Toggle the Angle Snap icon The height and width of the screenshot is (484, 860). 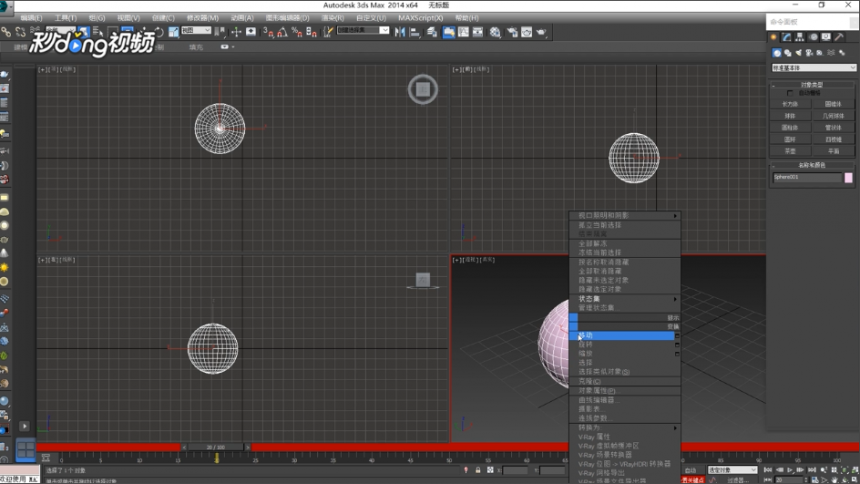(282, 32)
